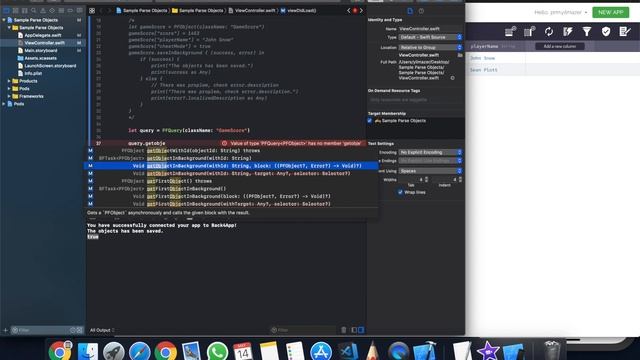Refresh the Back4App data browser

click(x=549, y=31)
